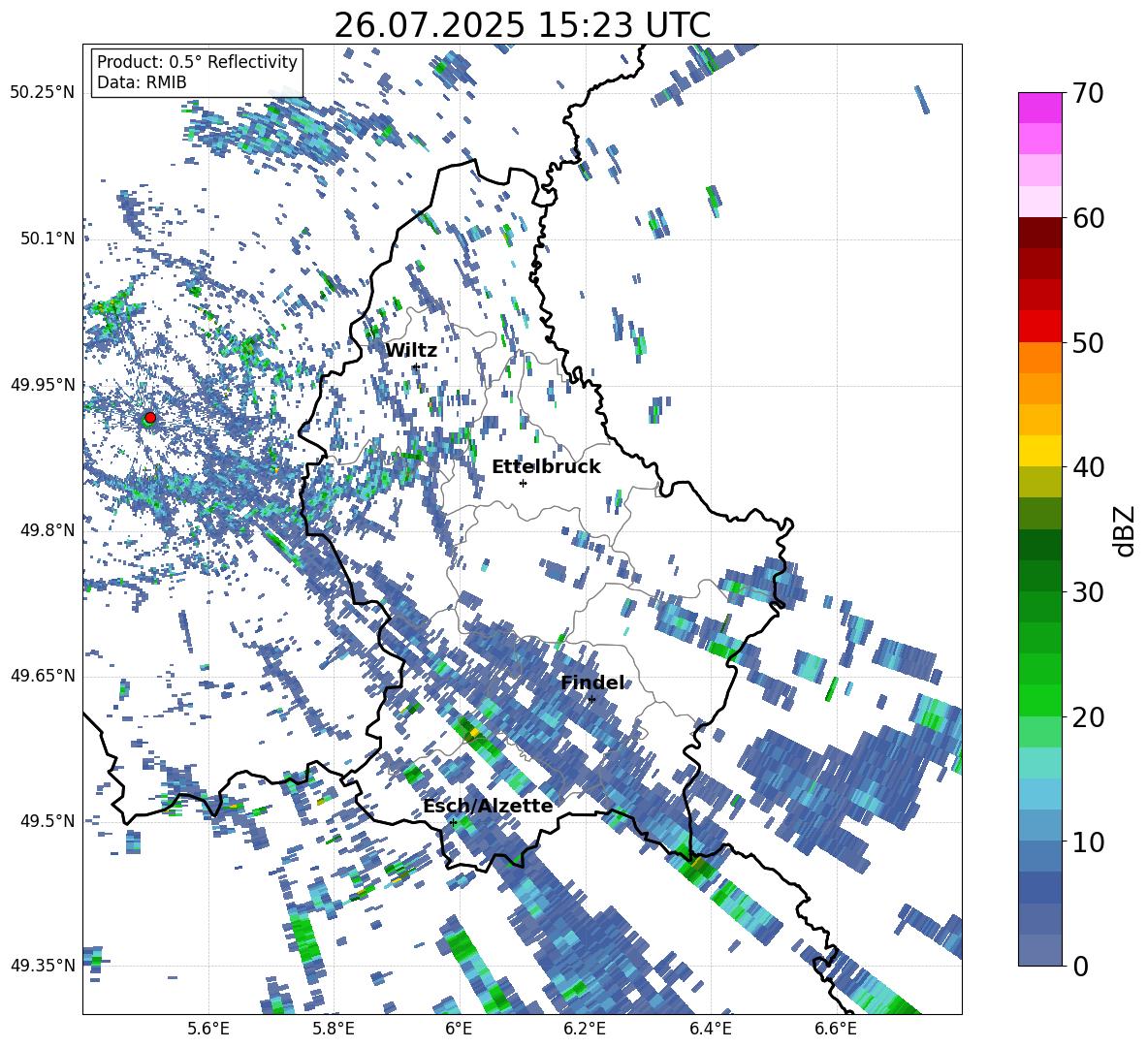
Task: Click the colorbar tick value 50
Action: [x=1088, y=342]
